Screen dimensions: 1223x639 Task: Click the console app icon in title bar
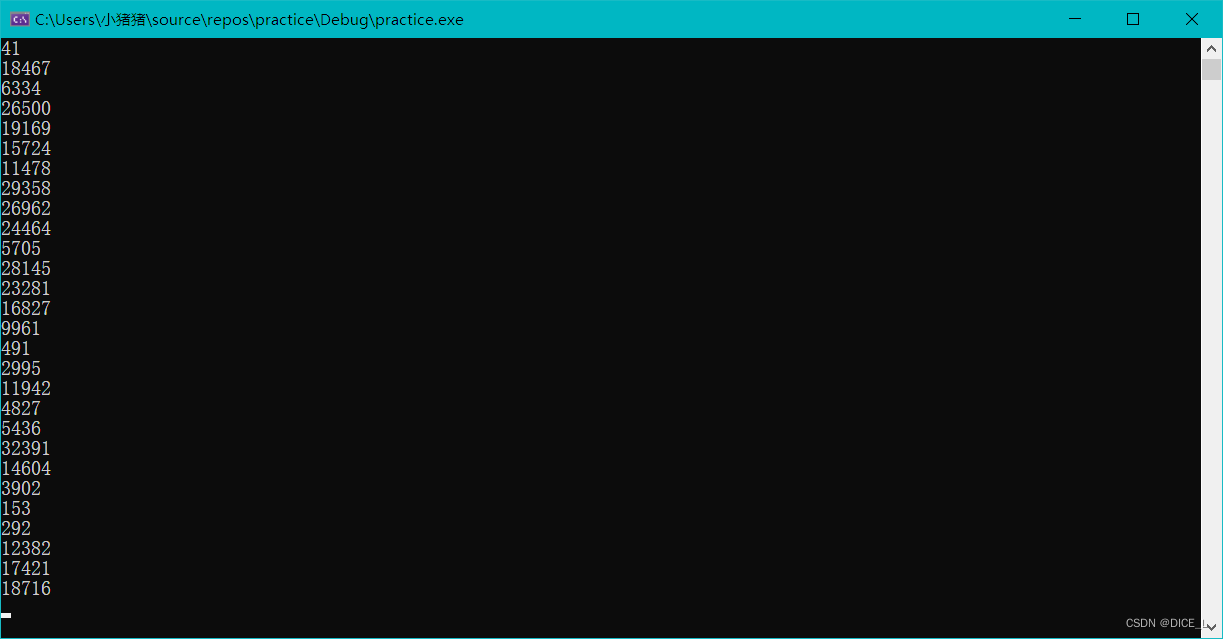click(x=19, y=19)
